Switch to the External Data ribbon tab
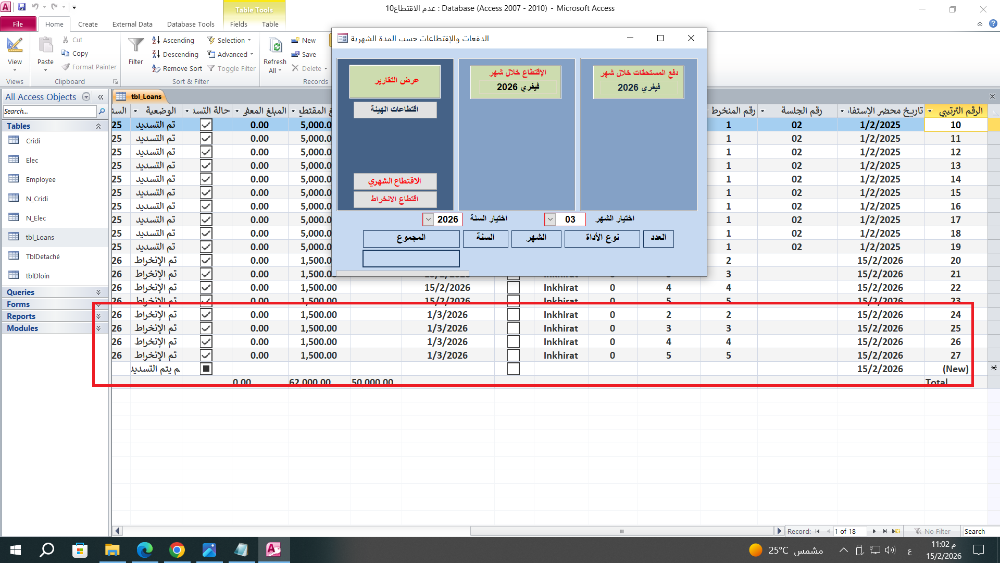1000x563 pixels. pyautogui.click(x=132, y=24)
